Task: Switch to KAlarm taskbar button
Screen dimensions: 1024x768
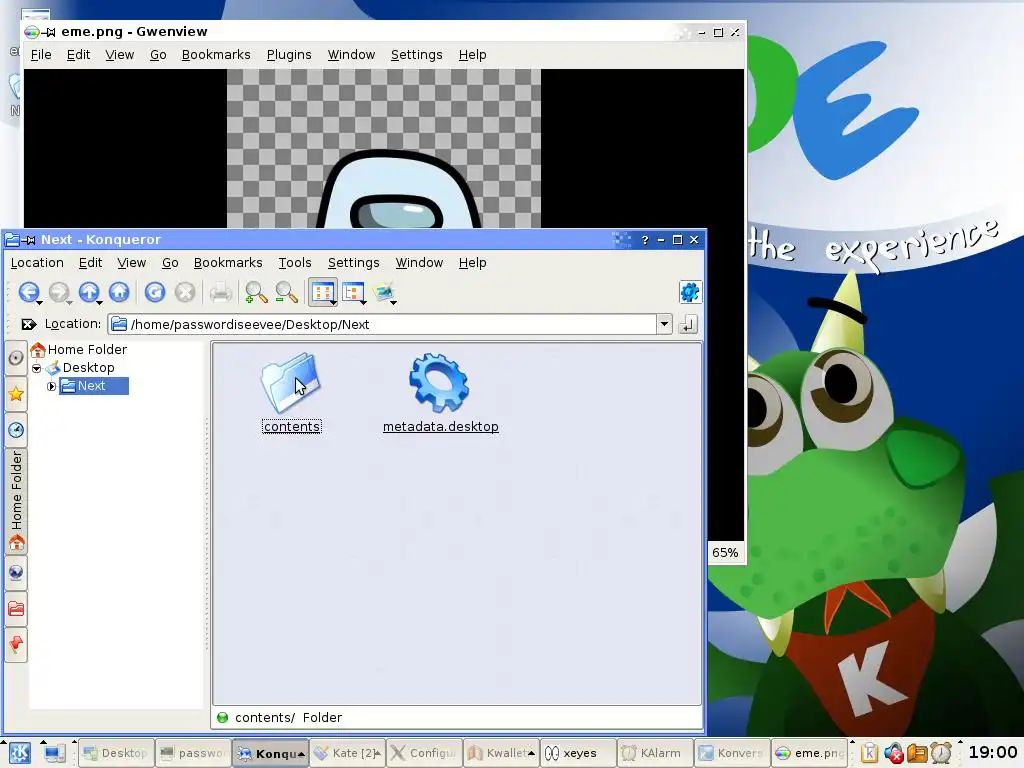Action: (654, 753)
